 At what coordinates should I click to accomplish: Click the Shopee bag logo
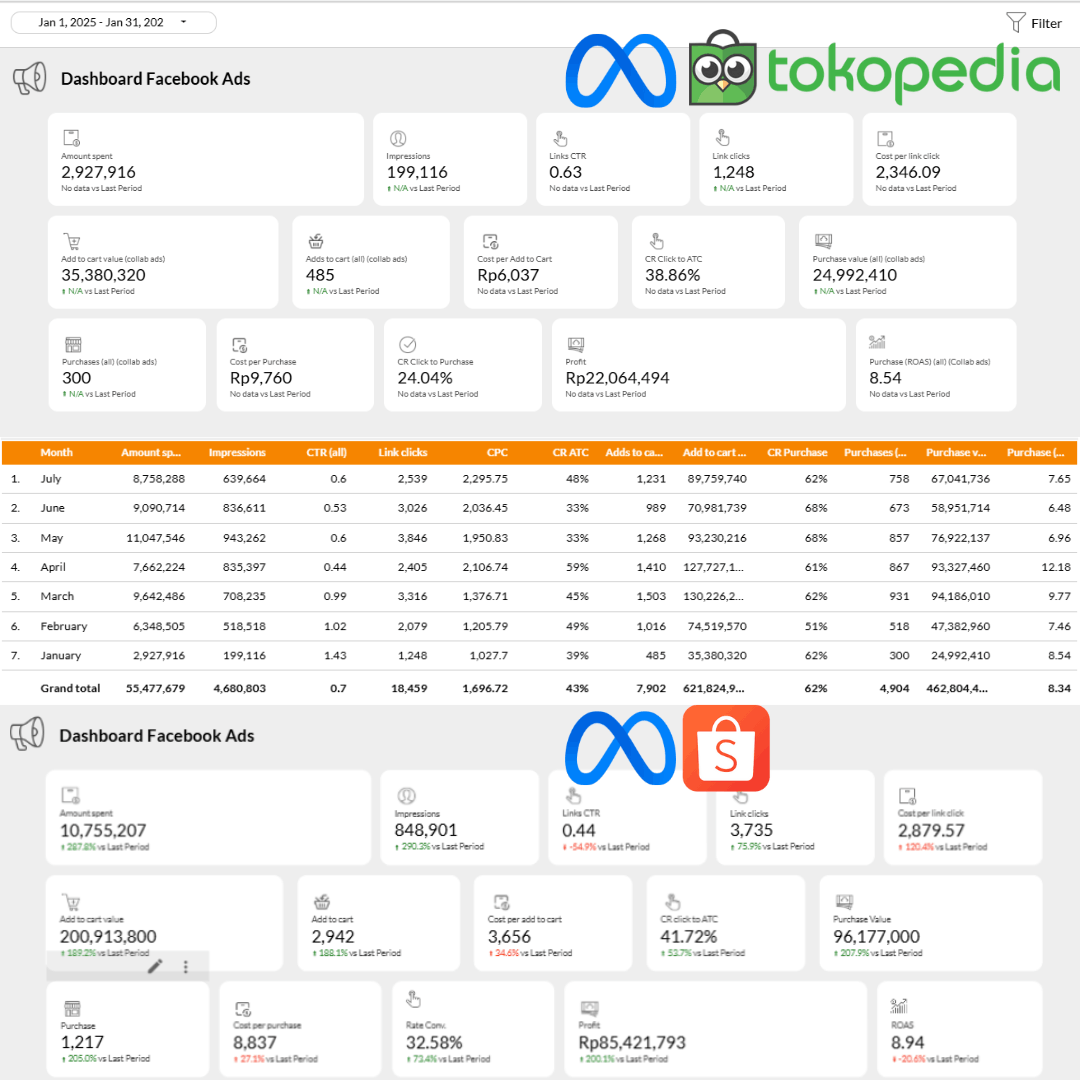coord(726,748)
